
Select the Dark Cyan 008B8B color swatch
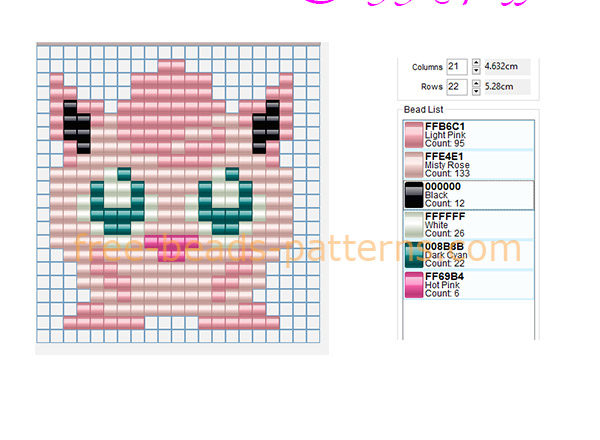[414, 255]
